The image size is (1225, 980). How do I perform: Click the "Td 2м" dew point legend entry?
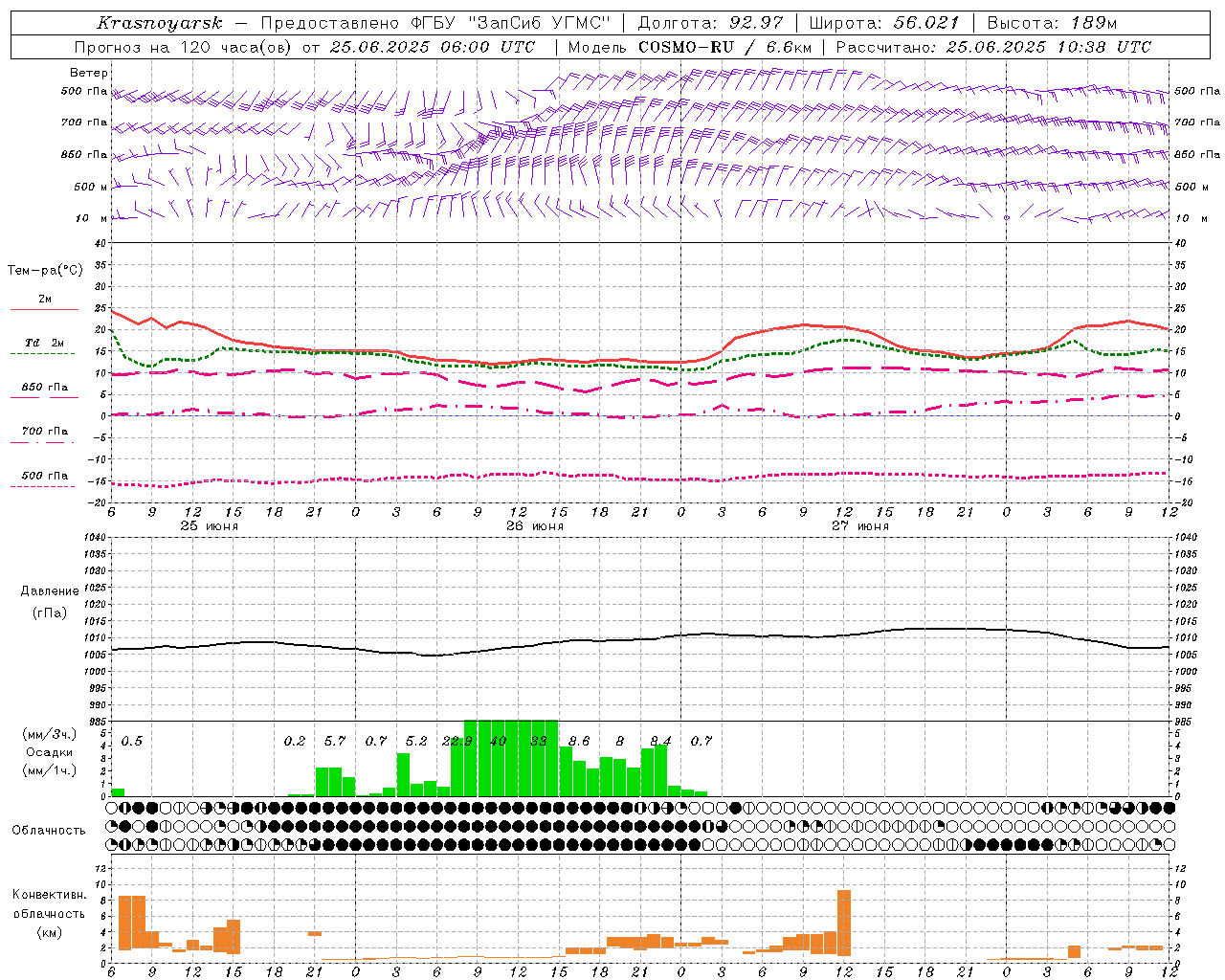[x=44, y=343]
